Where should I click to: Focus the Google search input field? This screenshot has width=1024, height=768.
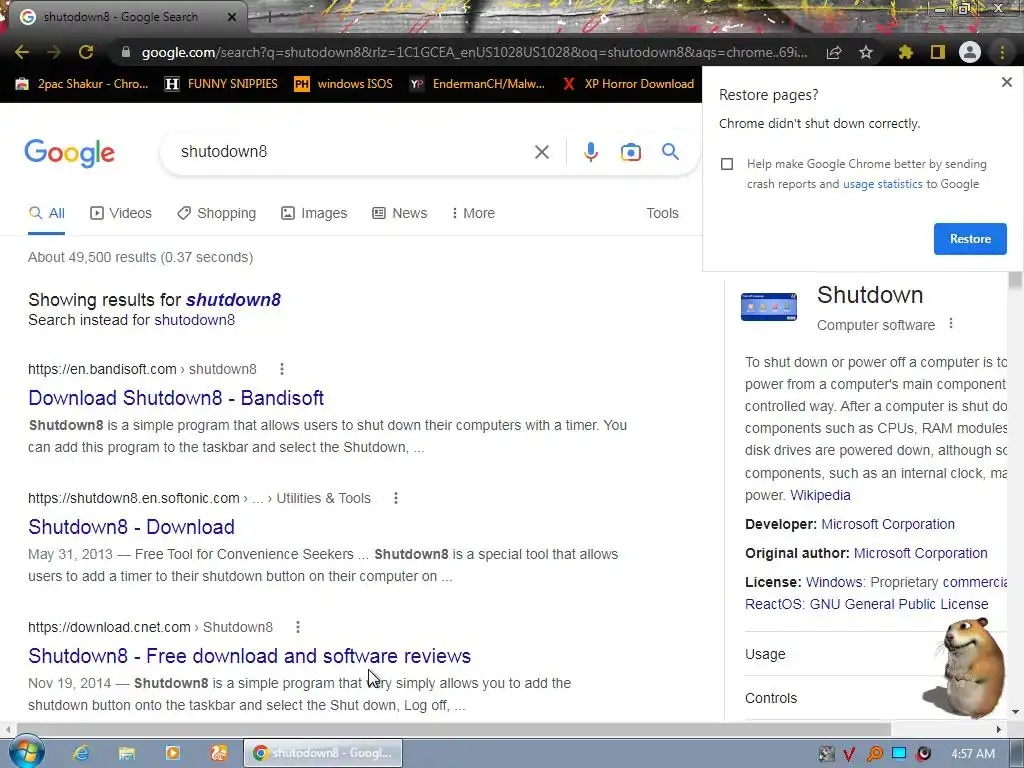point(353,152)
